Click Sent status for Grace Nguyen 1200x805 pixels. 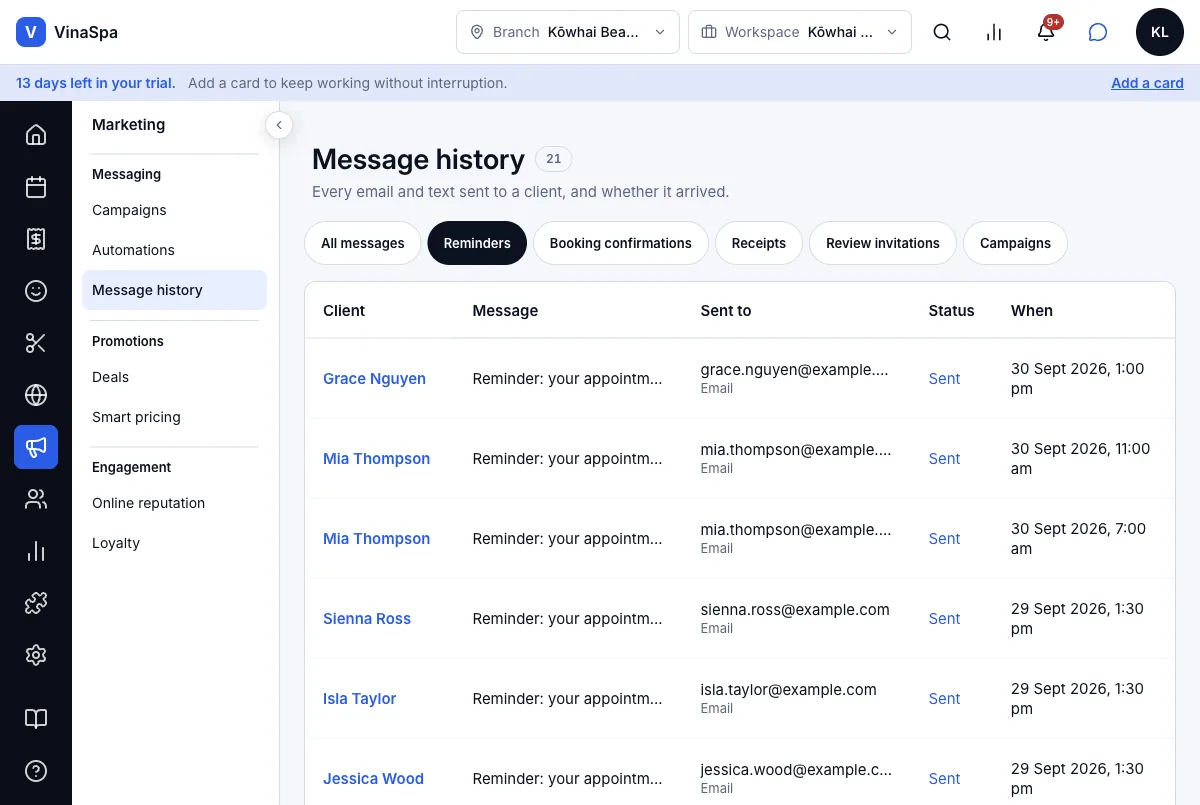coord(944,378)
